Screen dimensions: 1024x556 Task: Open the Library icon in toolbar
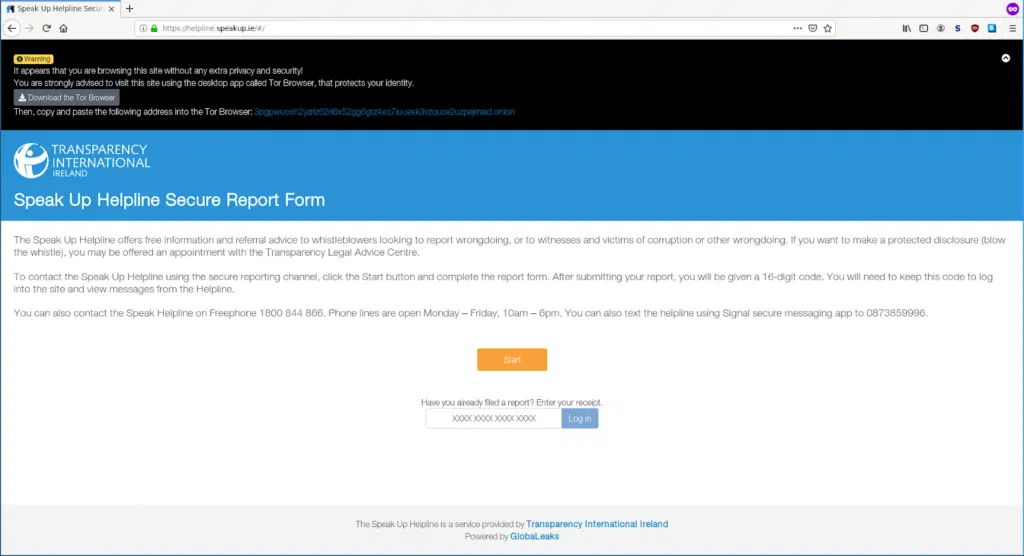[x=906, y=28]
